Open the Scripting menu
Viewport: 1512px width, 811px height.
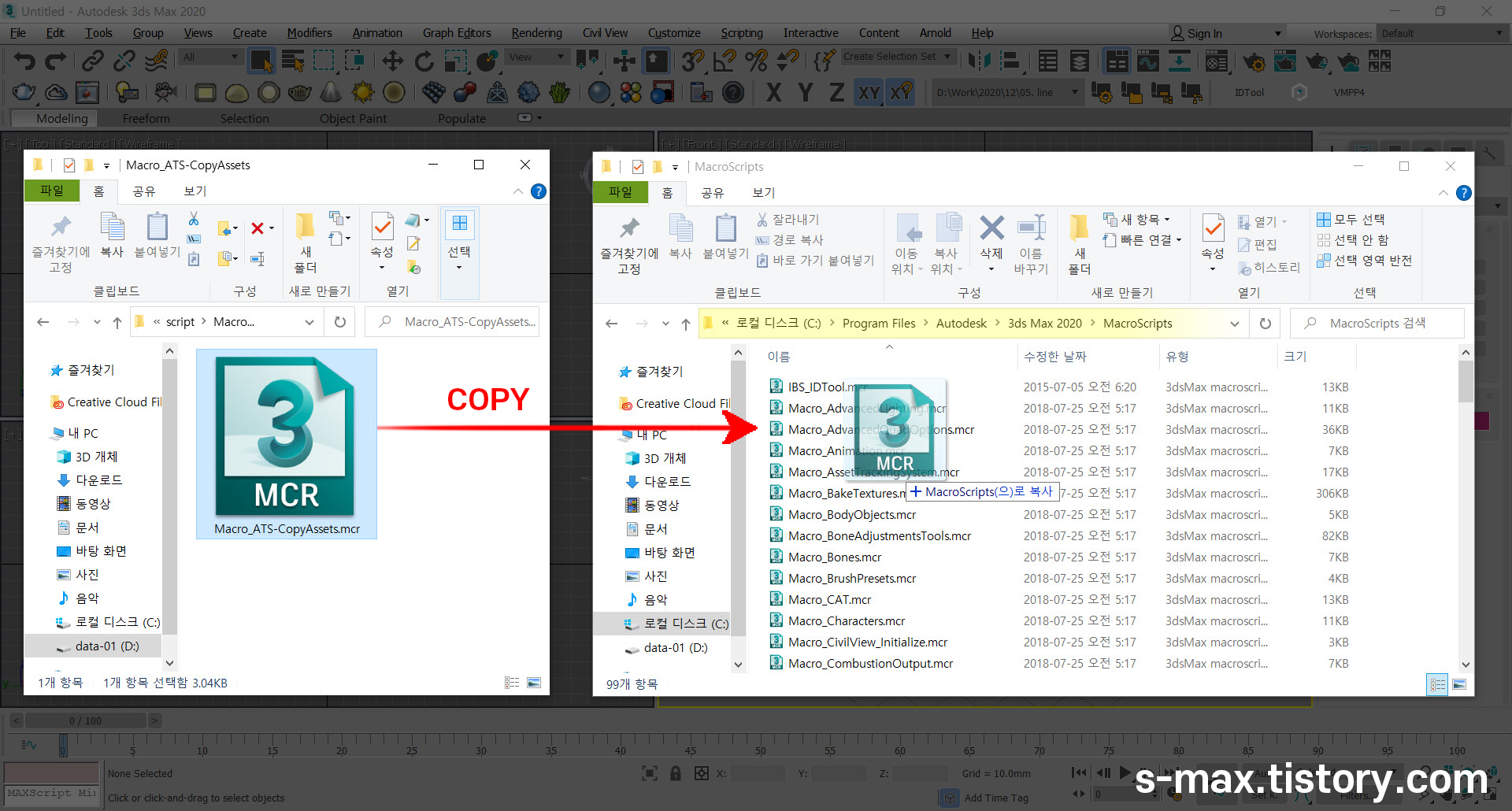(x=741, y=33)
